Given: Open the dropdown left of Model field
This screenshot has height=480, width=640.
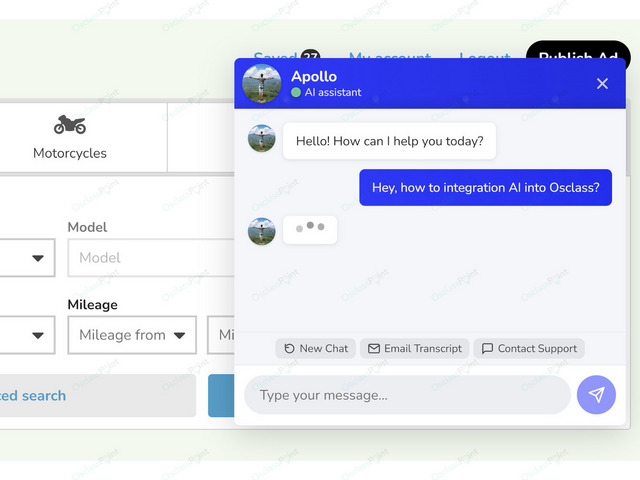Looking at the screenshot, I should tap(27, 258).
